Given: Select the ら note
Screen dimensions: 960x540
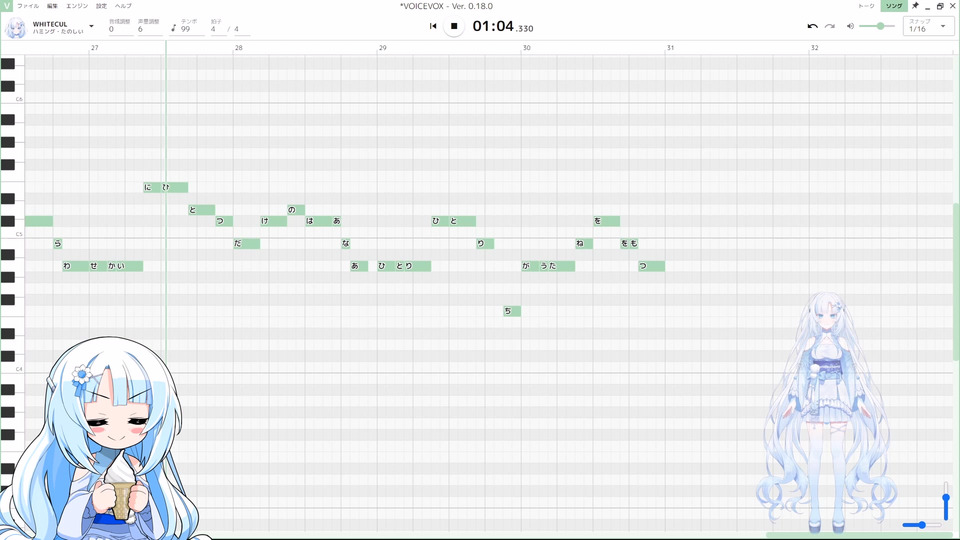Looking at the screenshot, I should click(58, 244).
